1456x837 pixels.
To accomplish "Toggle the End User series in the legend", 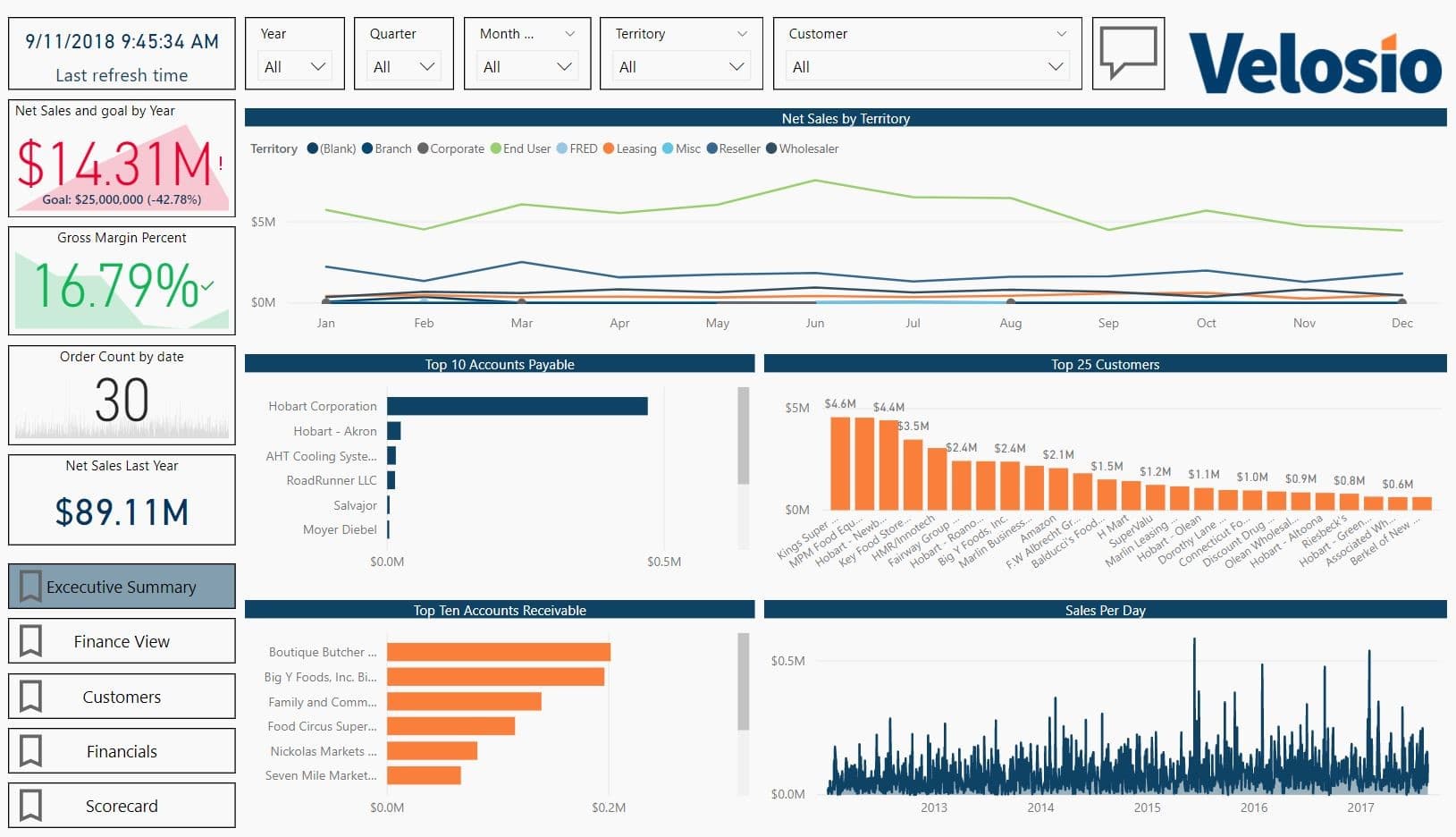I will (x=521, y=148).
